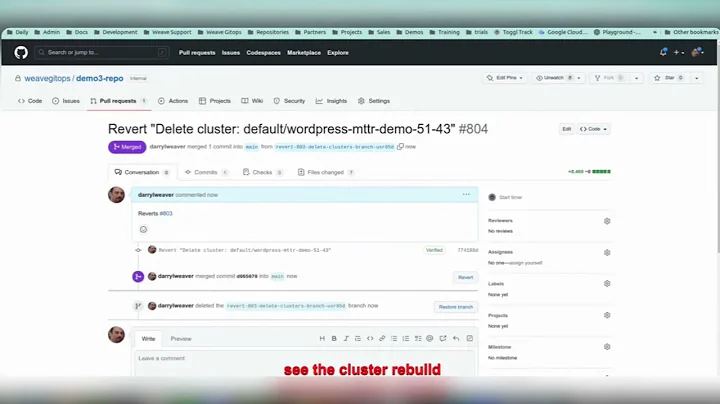
Task: Click Restore branch
Action: tap(456, 307)
